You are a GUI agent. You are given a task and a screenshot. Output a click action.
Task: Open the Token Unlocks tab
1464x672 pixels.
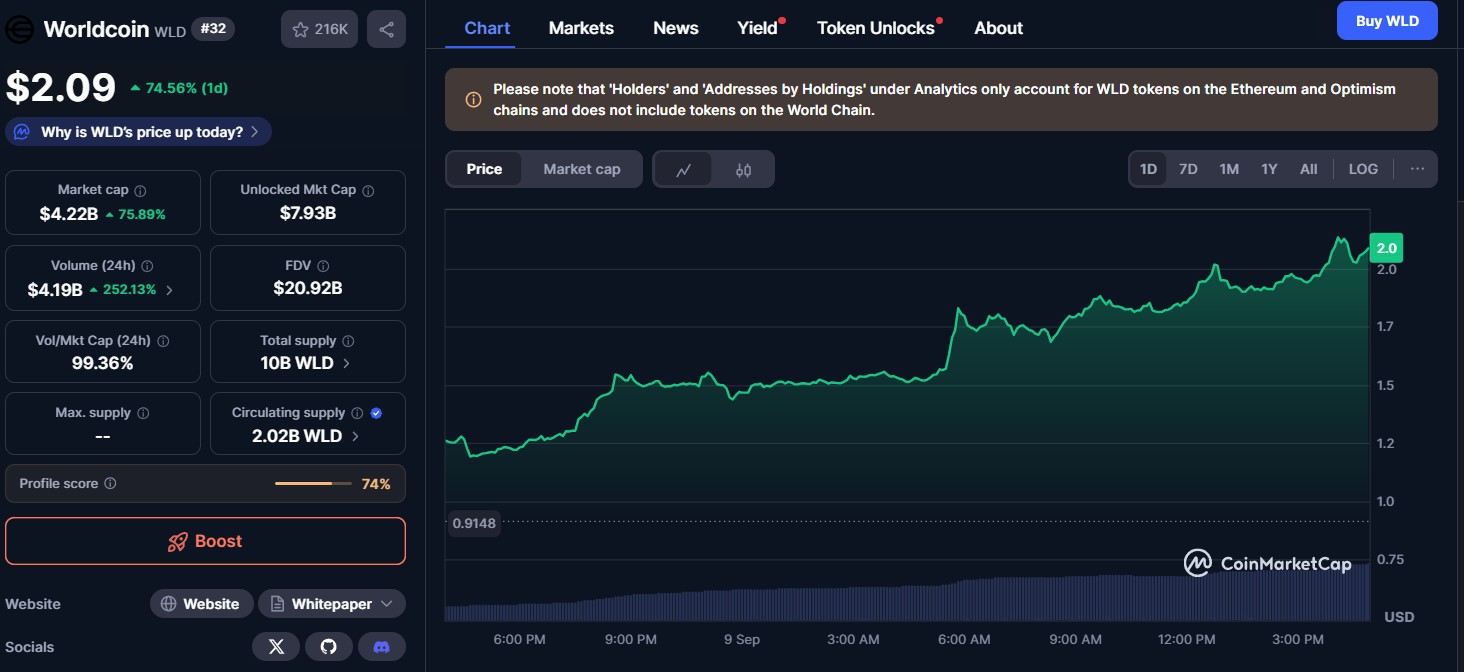[876, 28]
